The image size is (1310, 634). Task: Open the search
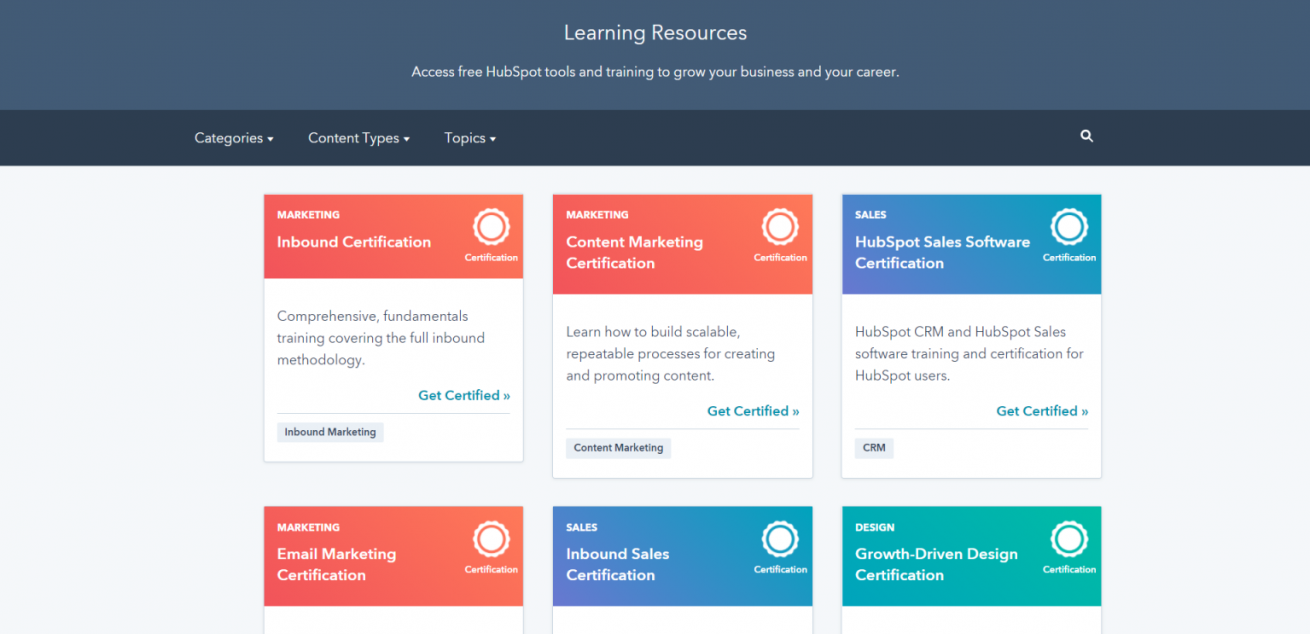(1086, 135)
